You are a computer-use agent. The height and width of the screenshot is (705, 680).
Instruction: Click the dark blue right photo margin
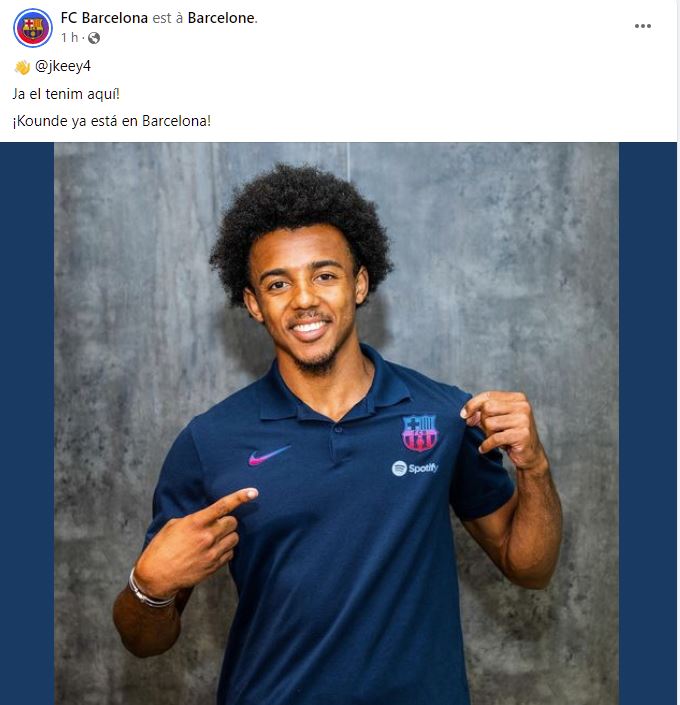pos(648,424)
